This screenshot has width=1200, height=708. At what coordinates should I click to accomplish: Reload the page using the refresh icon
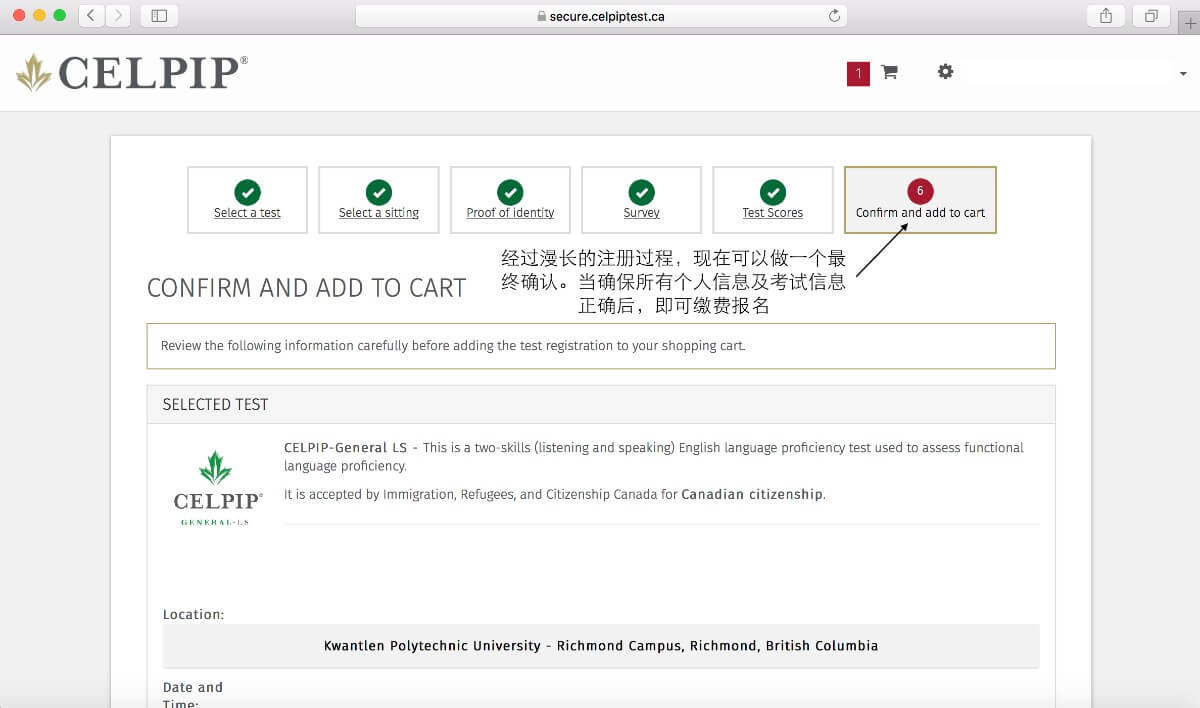point(834,16)
